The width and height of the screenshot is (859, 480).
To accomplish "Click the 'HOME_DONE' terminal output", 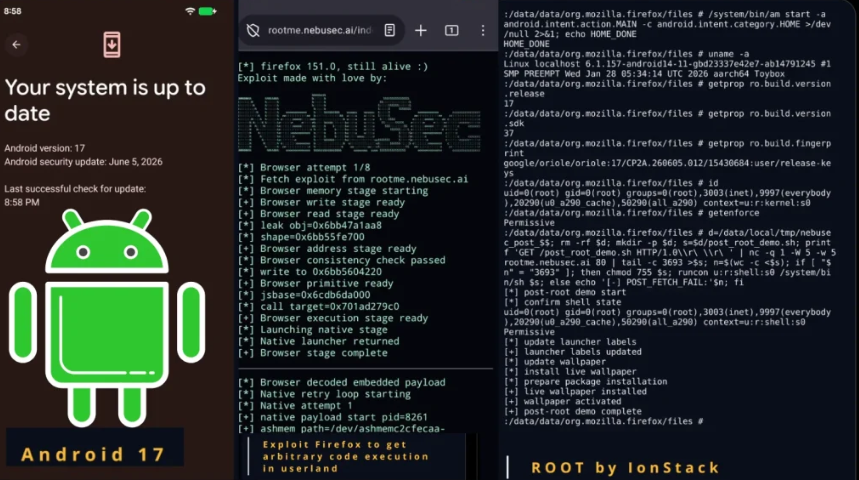I will pyautogui.click(x=526, y=44).
